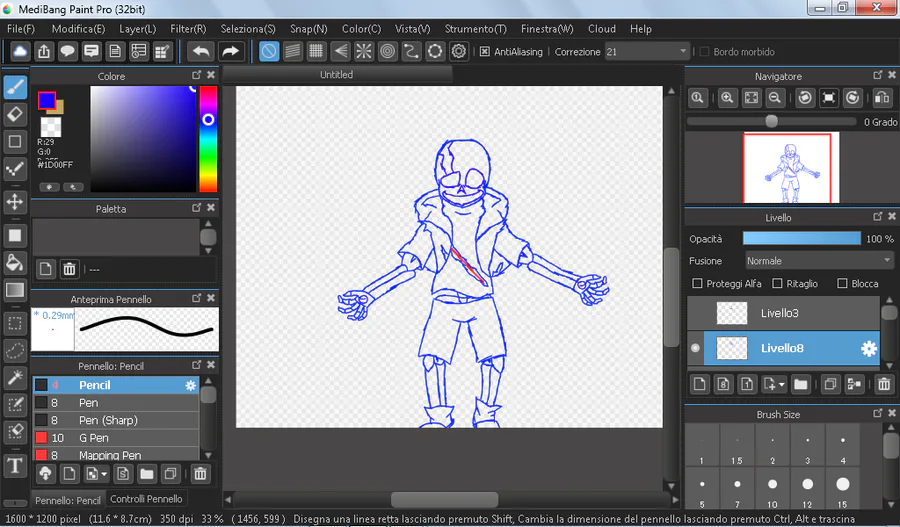Close the Colore panel
Viewport: 900px width, 527px height.
pyautogui.click(x=211, y=75)
